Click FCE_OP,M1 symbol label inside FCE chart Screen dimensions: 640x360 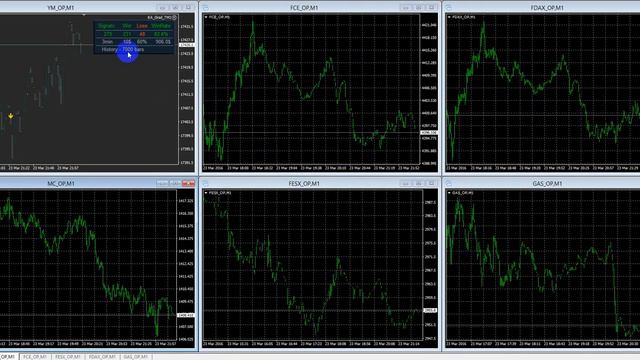coord(219,17)
